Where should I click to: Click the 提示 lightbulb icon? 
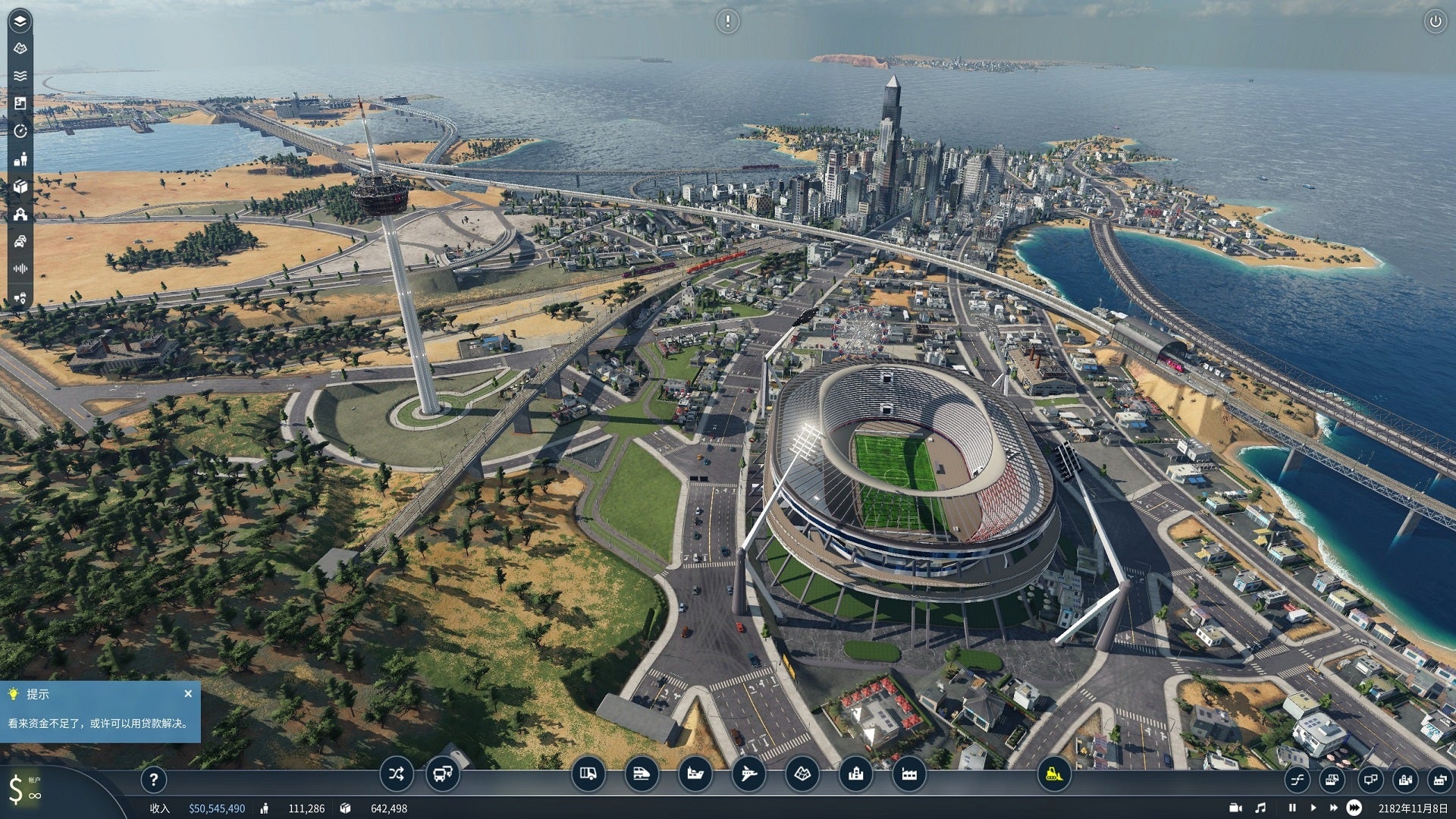point(13,693)
